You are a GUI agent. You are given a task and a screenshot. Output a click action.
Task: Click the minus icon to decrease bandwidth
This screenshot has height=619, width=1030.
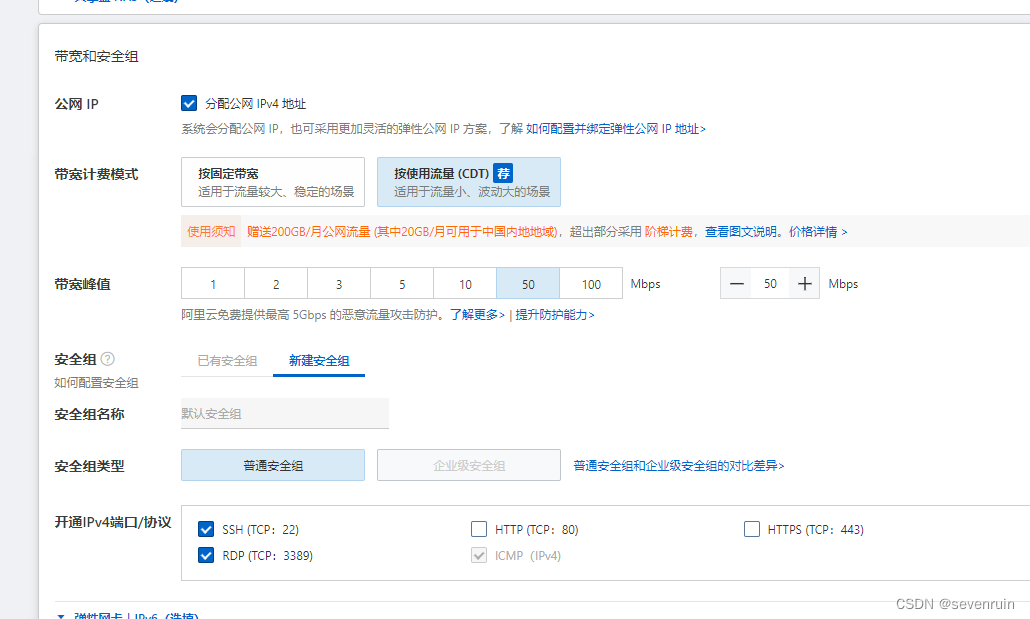(737, 284)
